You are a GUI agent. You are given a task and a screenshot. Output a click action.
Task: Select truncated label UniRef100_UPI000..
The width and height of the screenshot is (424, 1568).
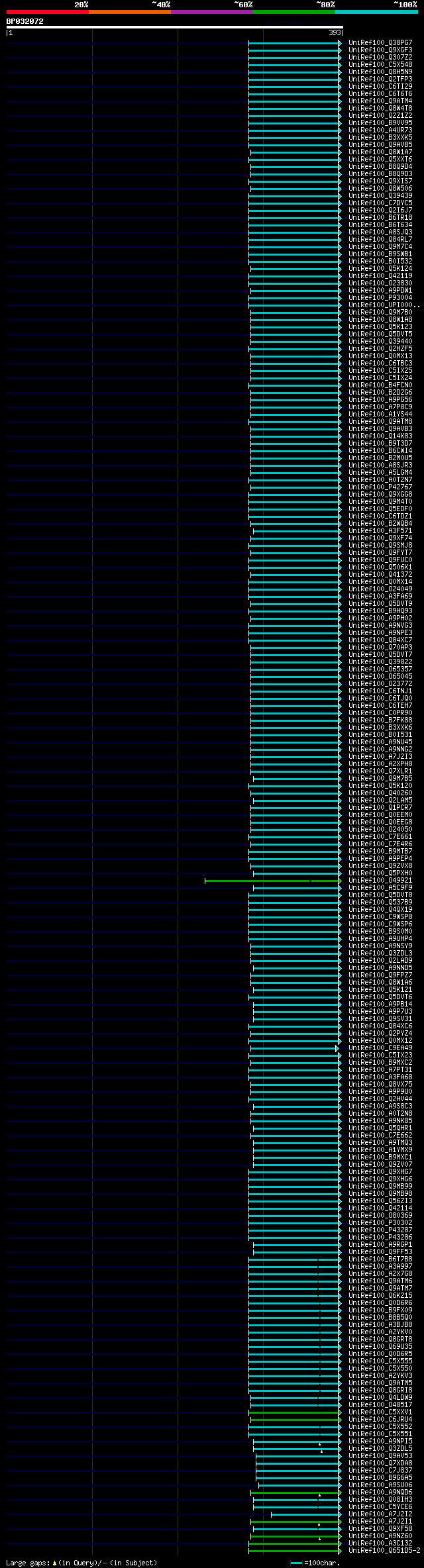click(x=383, y=305)
